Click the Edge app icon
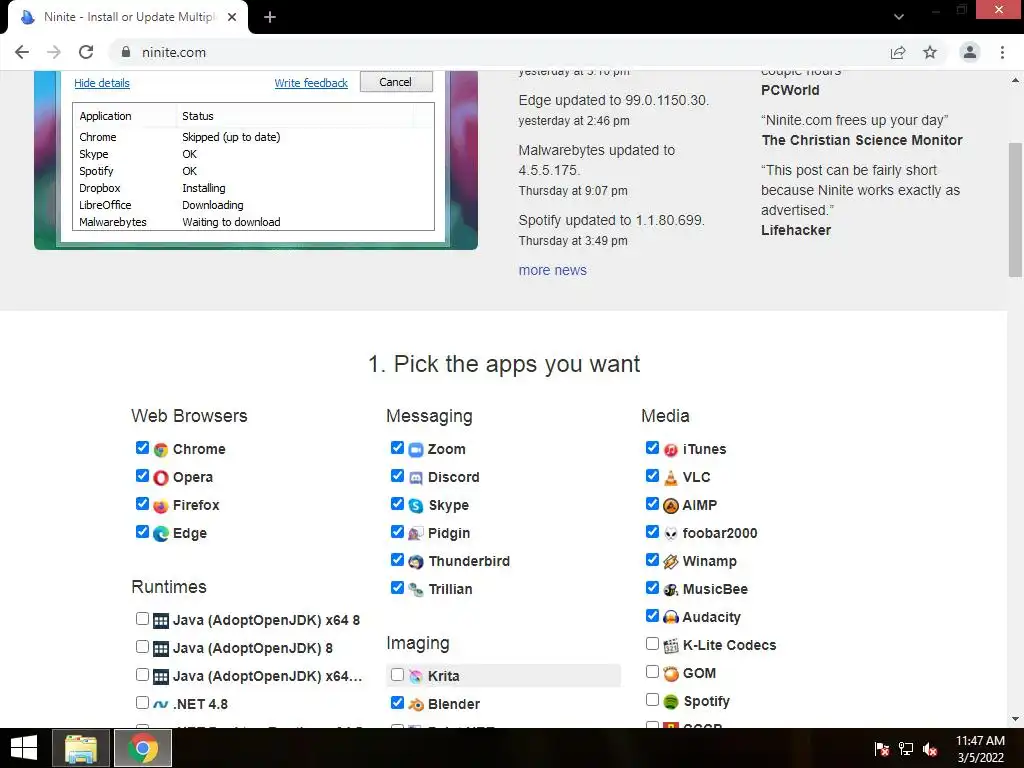 [161, 534]
